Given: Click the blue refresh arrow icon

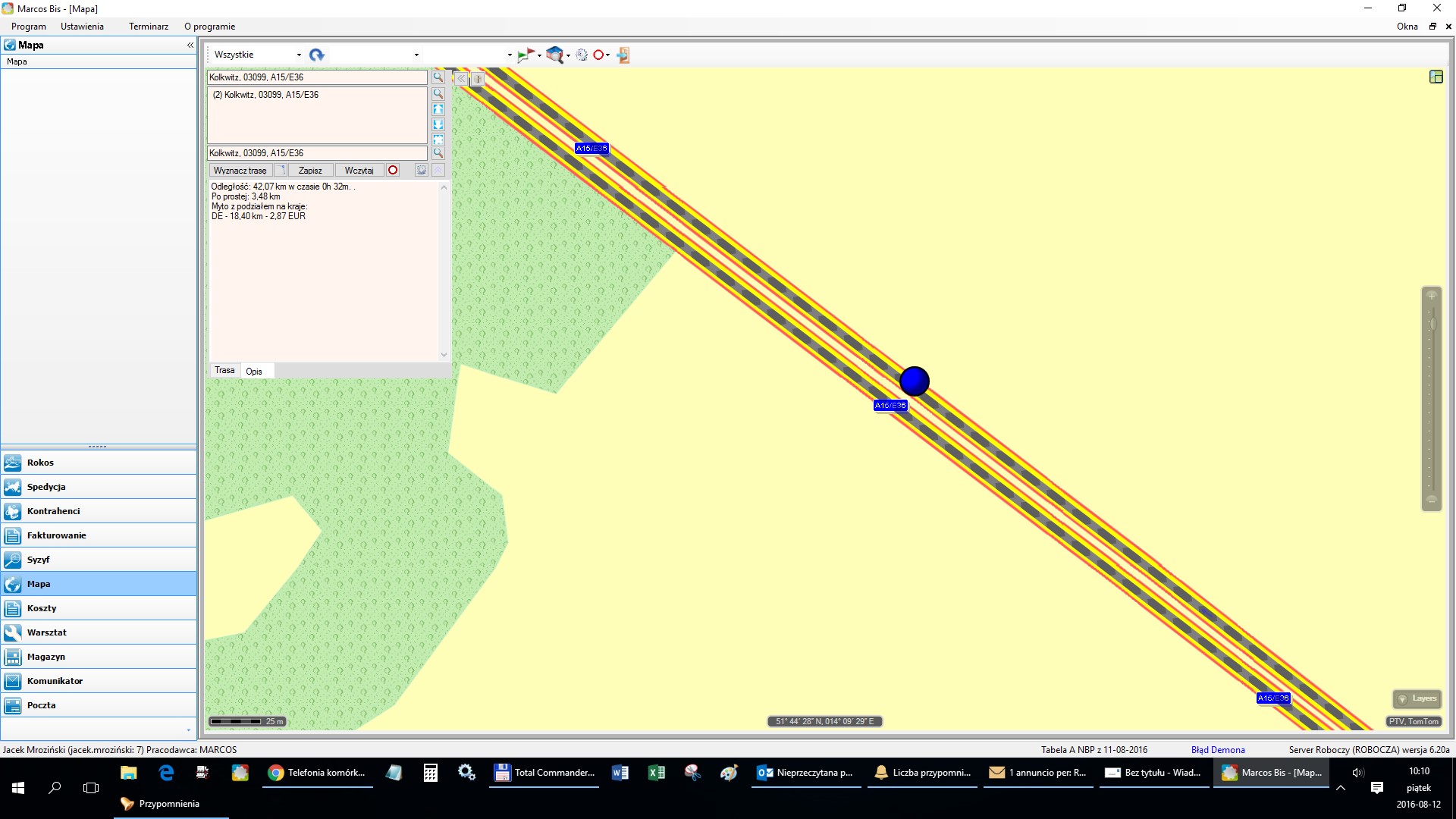Looking at the screenshot, I should click(x=316, y=55).
